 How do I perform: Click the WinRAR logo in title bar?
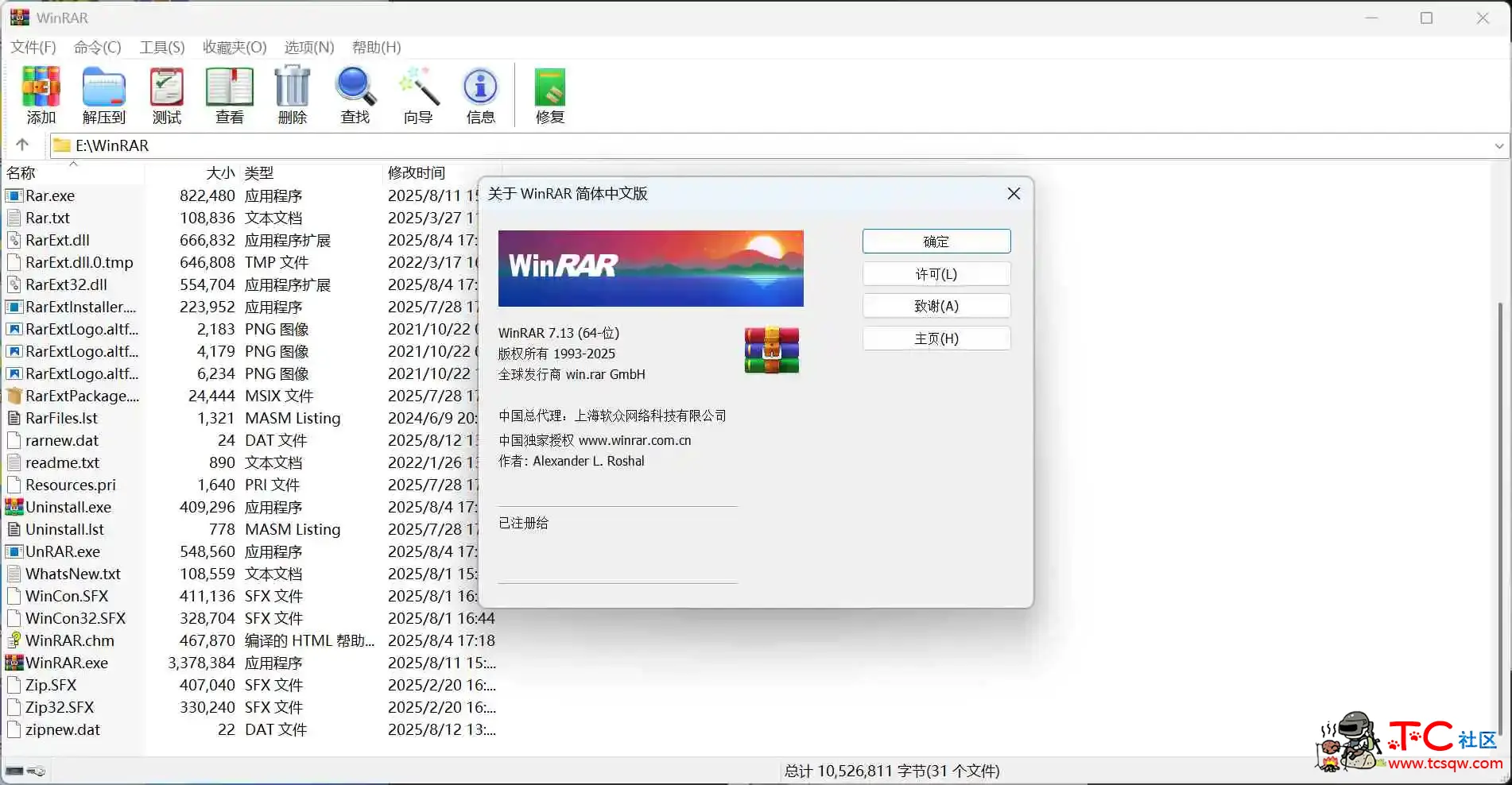pos(20,17)
